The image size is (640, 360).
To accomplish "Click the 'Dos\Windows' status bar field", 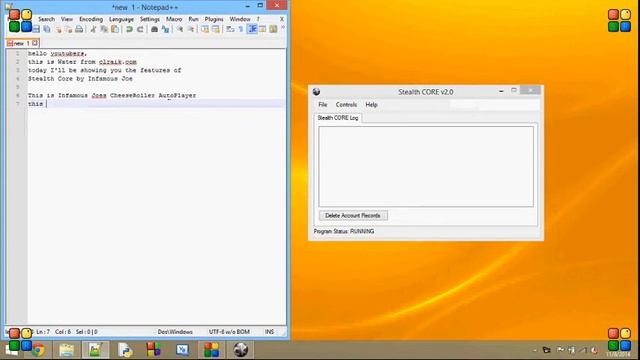I will (x=175, y=332).
